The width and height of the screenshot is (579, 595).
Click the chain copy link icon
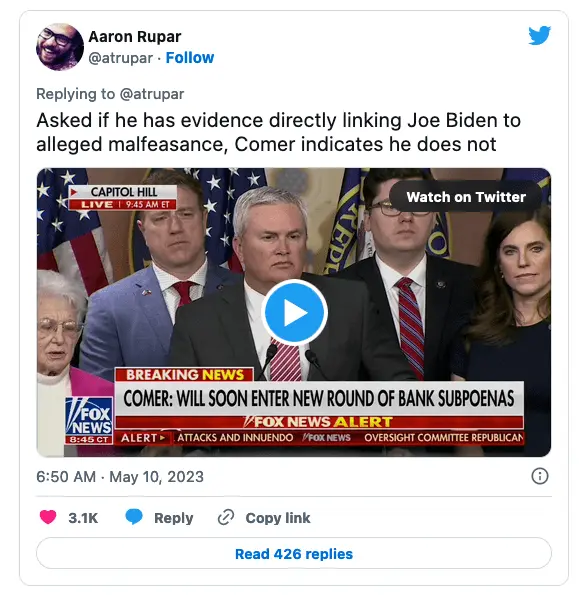pyautogui.click(x=226, y=518)
